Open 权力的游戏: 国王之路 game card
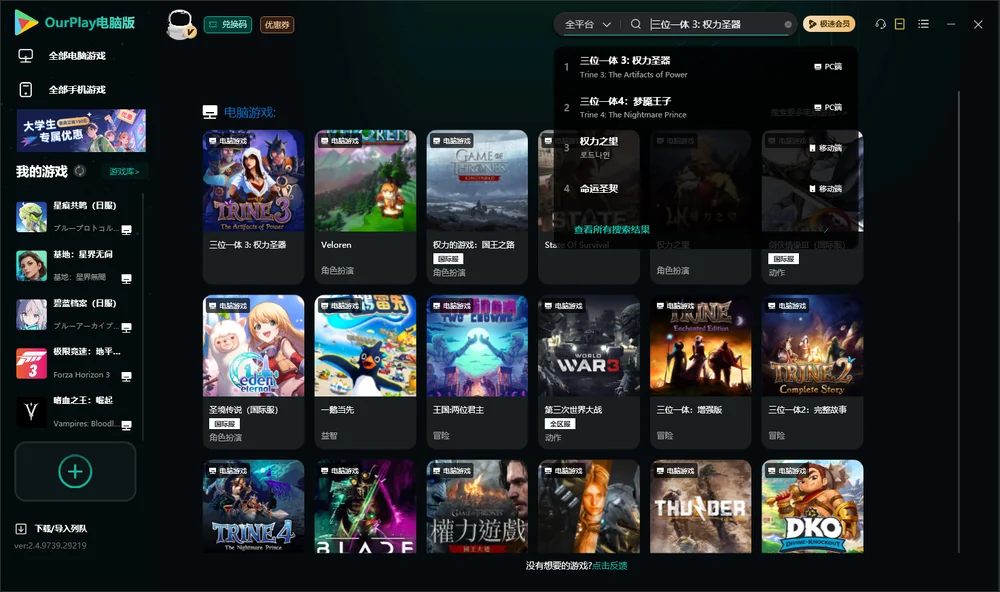 tap(476, 207)
